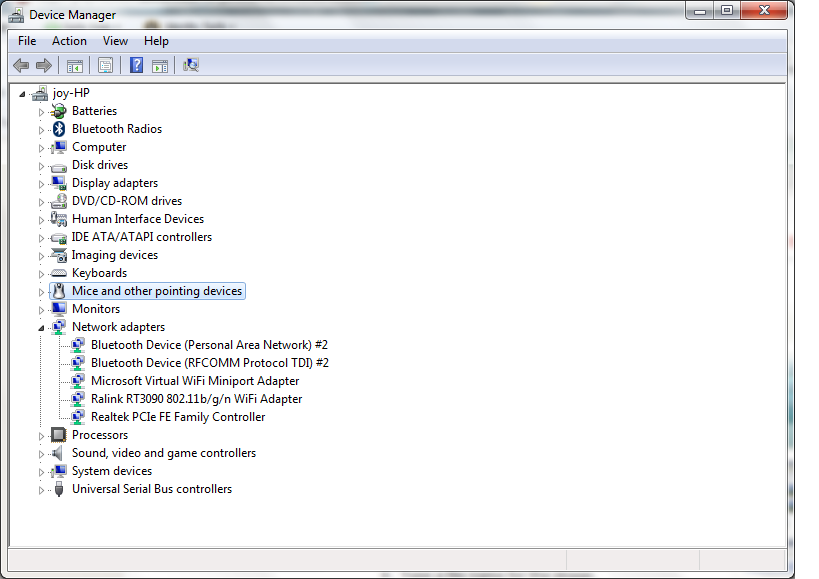
Task: Minimize the Device Manager window
Action: (x=700, y=10)
